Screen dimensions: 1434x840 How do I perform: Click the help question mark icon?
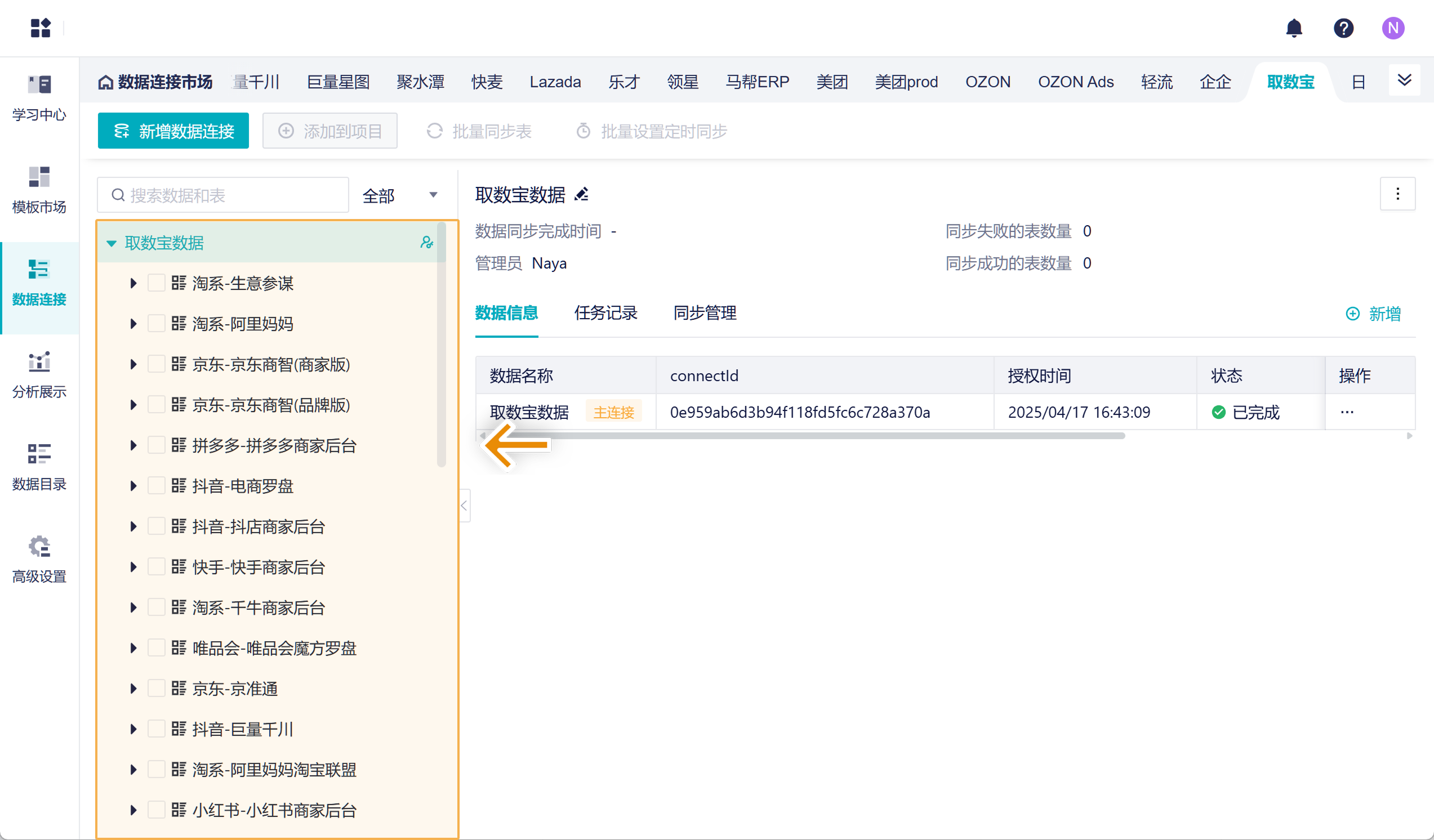point(1343,28)
